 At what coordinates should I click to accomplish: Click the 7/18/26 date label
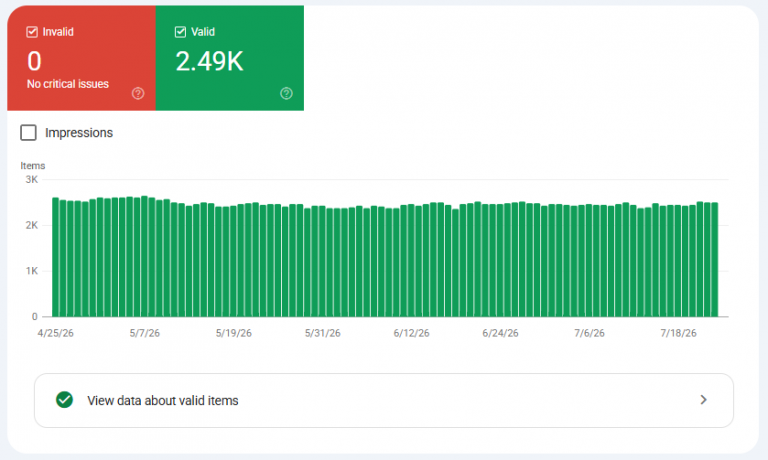678,333
